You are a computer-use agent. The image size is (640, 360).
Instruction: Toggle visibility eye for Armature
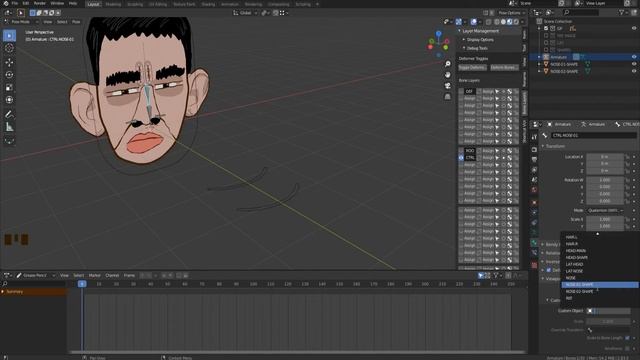[634, 57]
